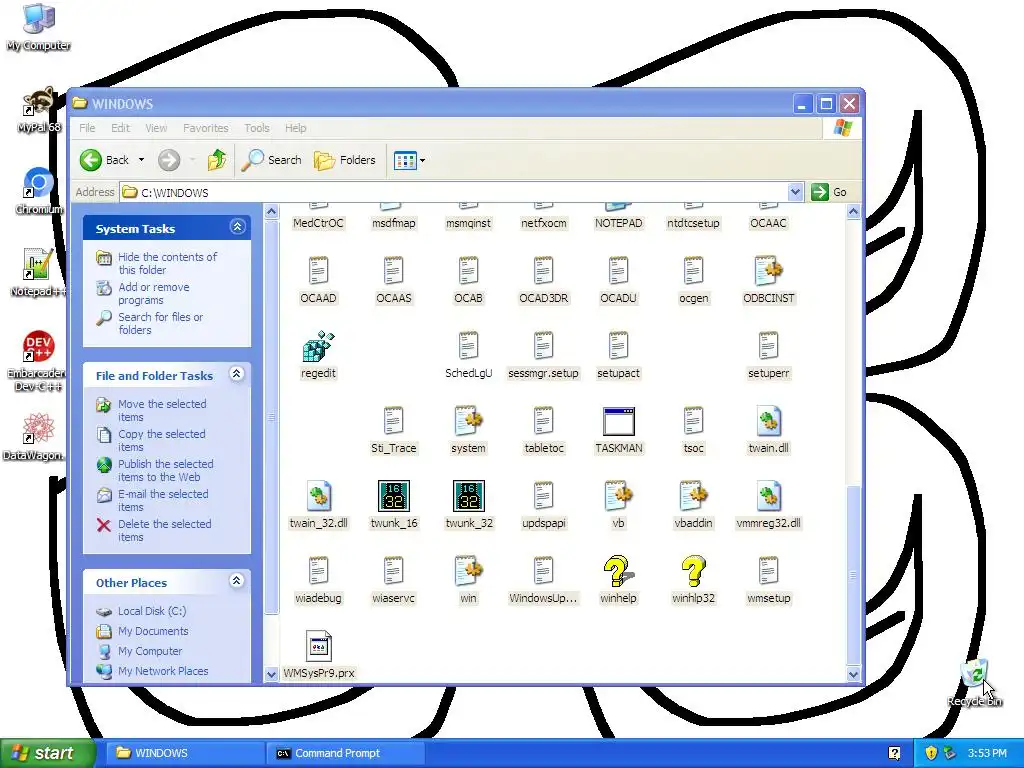
Task: Click Publish the selected items to the Web
Action: click(165, 470)
